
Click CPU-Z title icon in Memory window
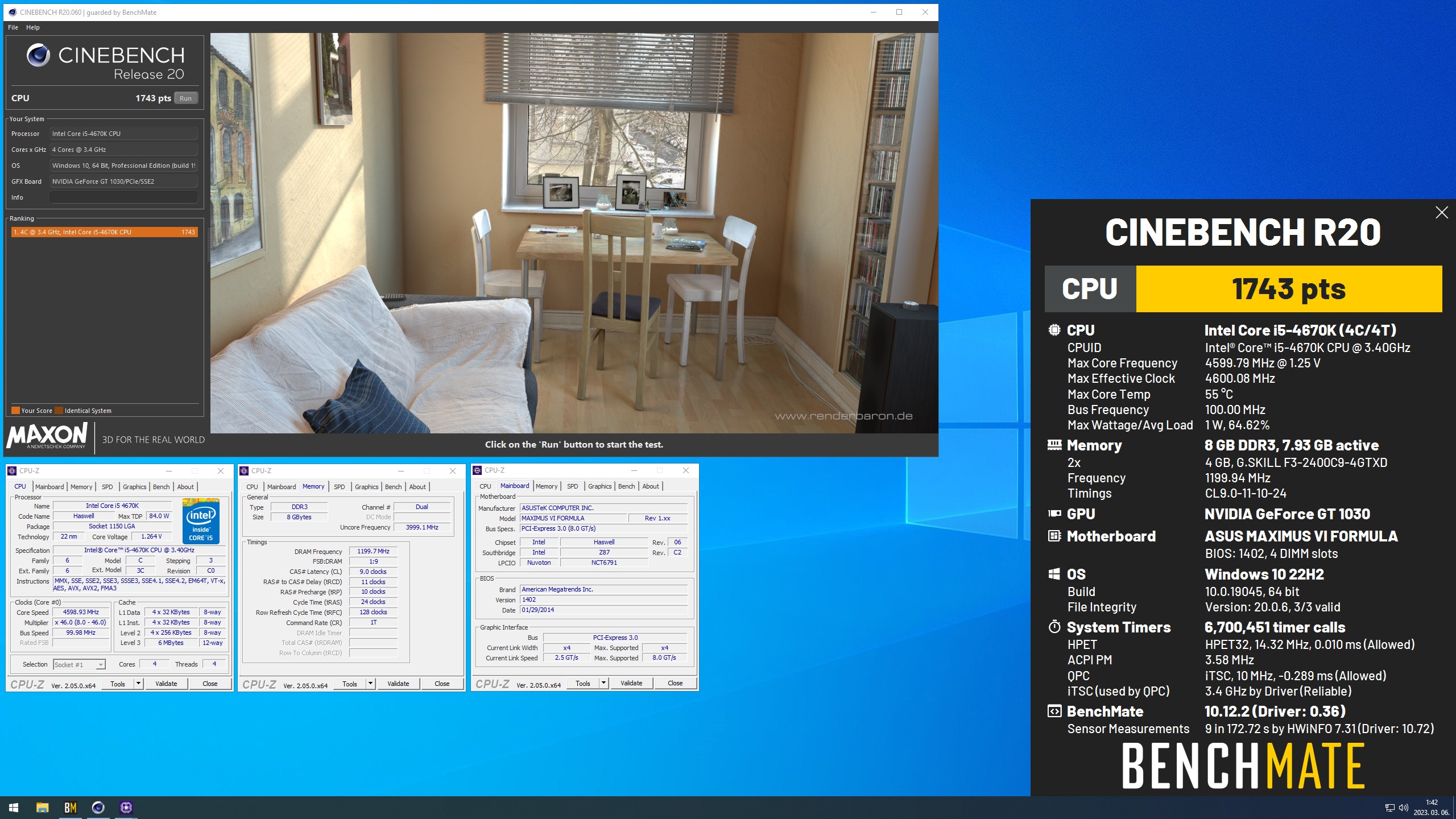[244, 470]
